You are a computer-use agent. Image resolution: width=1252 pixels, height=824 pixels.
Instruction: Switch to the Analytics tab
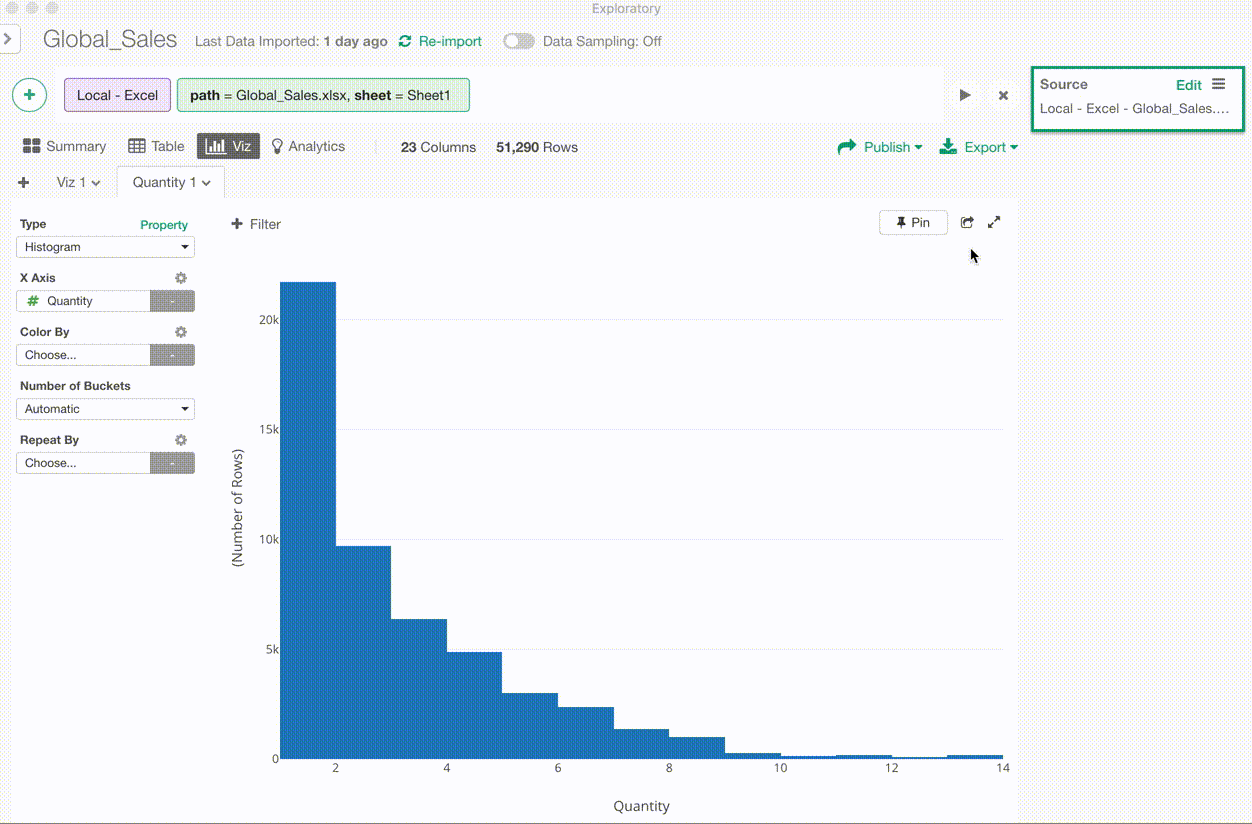pyautogui.click(x=307, y=146)
